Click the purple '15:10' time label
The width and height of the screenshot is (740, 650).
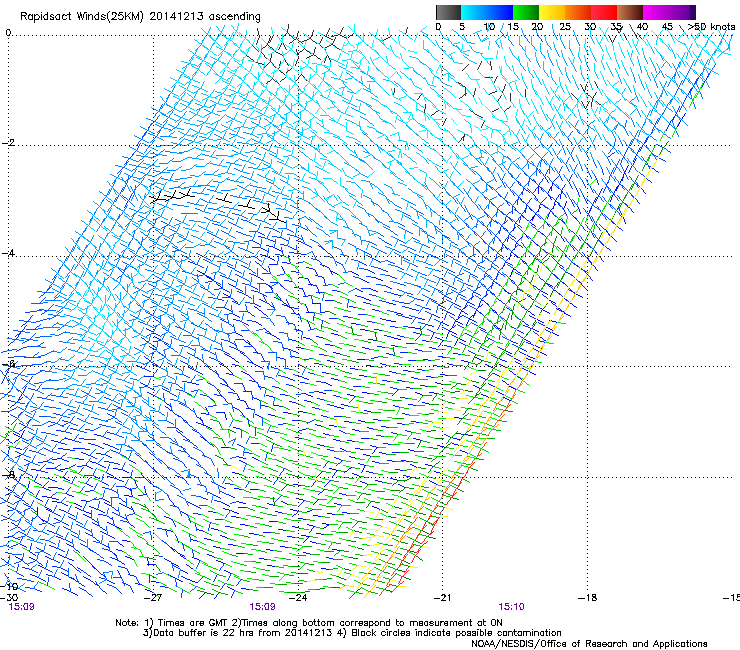point(511,607)
